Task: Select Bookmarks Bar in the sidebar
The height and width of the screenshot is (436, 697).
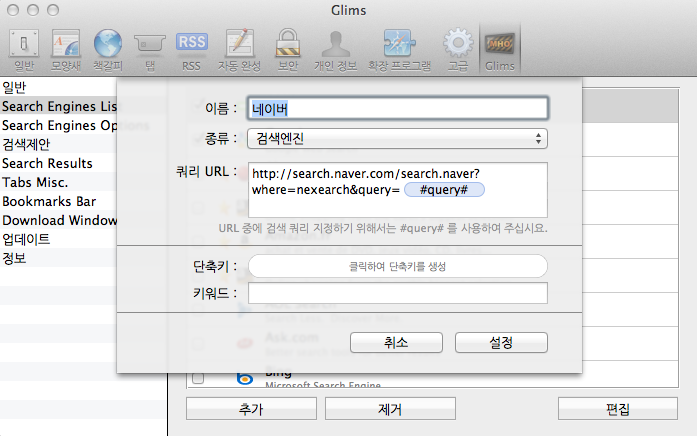Action: [58, 201]
